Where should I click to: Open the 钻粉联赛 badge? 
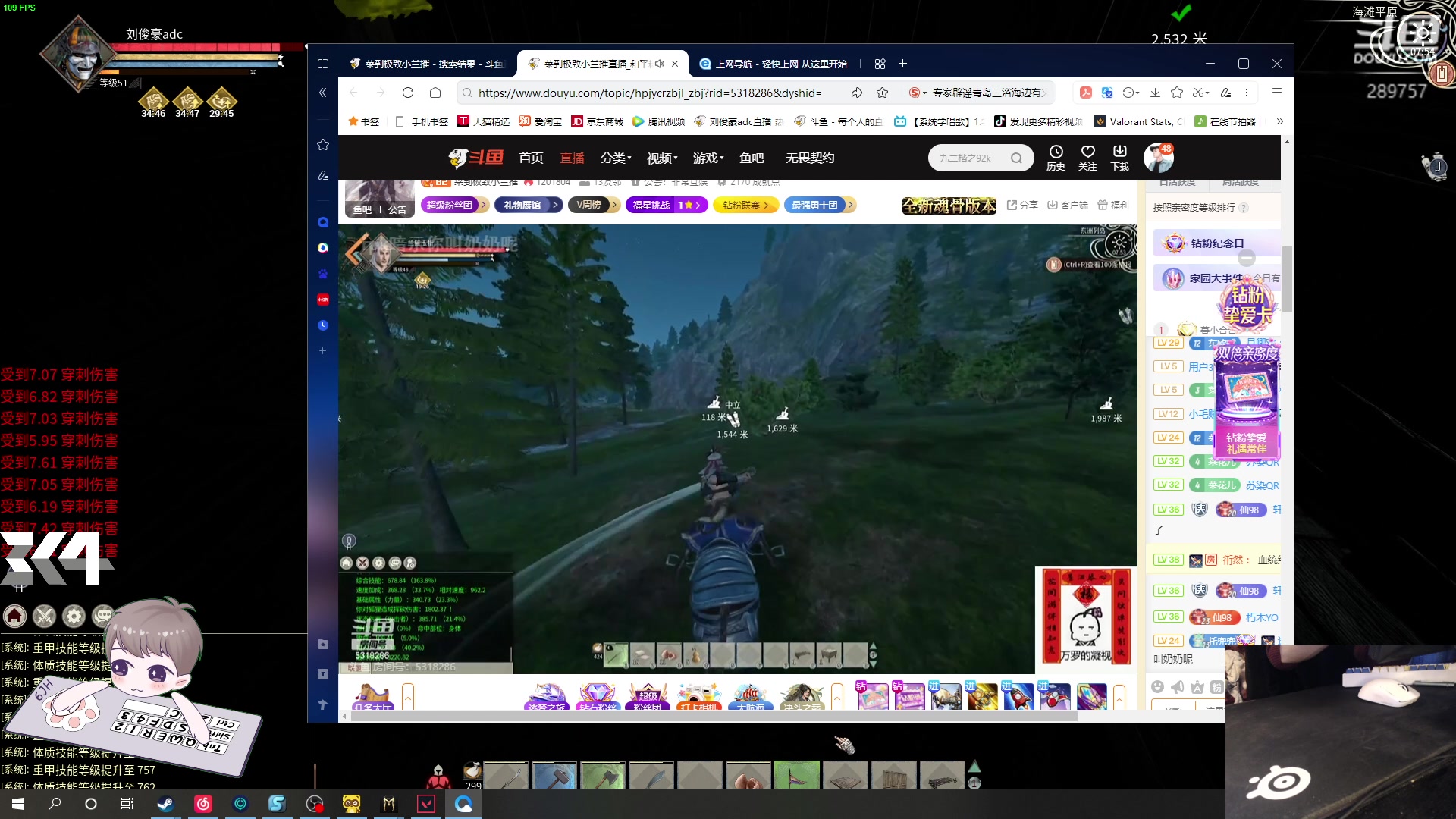[746, 205]
